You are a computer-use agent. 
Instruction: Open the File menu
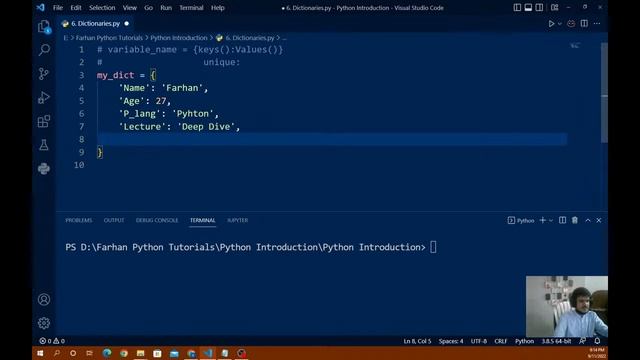(58, 8)
